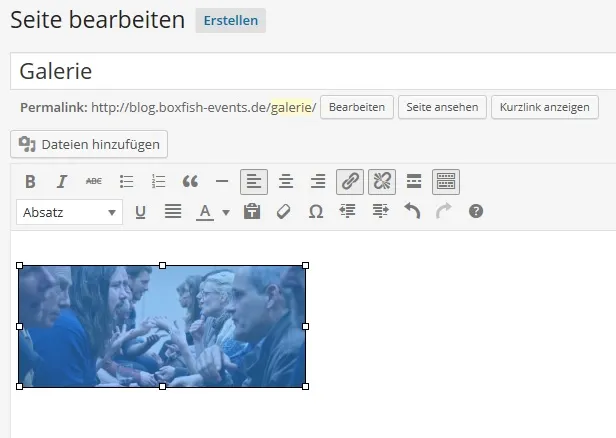Screen dimensions: 616x438
Task: Remove link with the unlink icon
Action: pos(382,182)
